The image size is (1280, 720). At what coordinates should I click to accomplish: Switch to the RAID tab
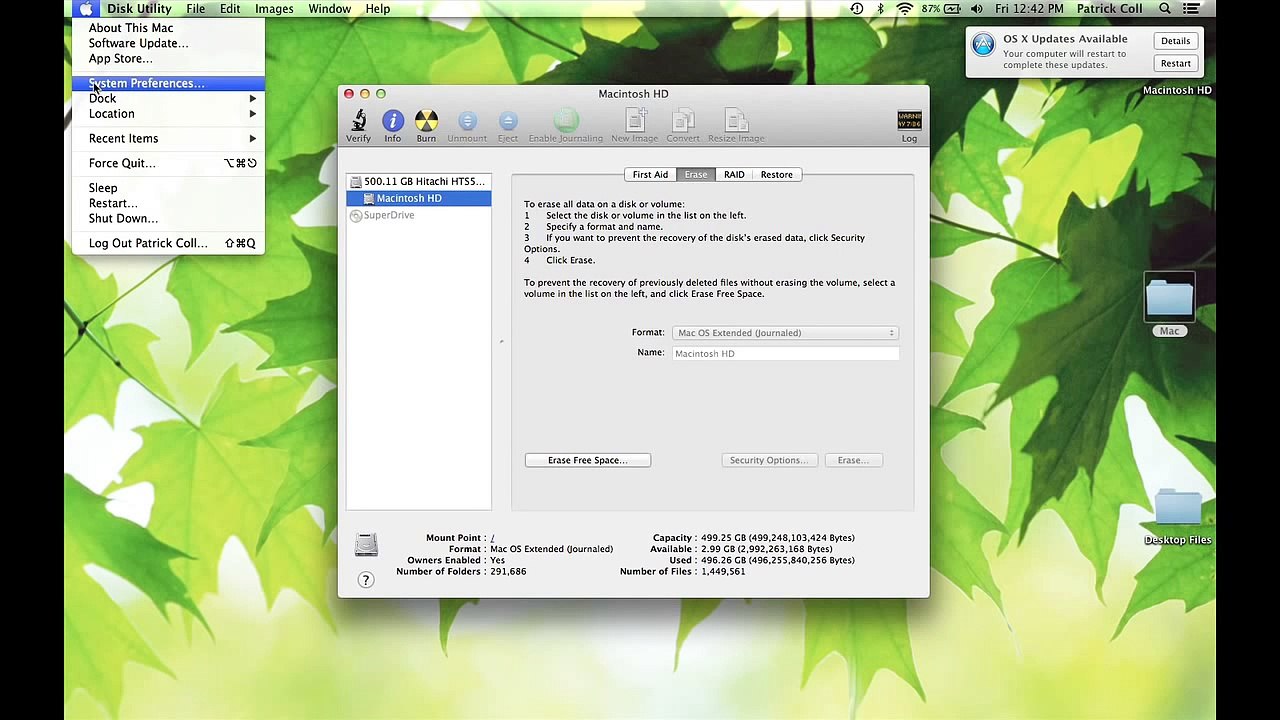tap(734, 175)
